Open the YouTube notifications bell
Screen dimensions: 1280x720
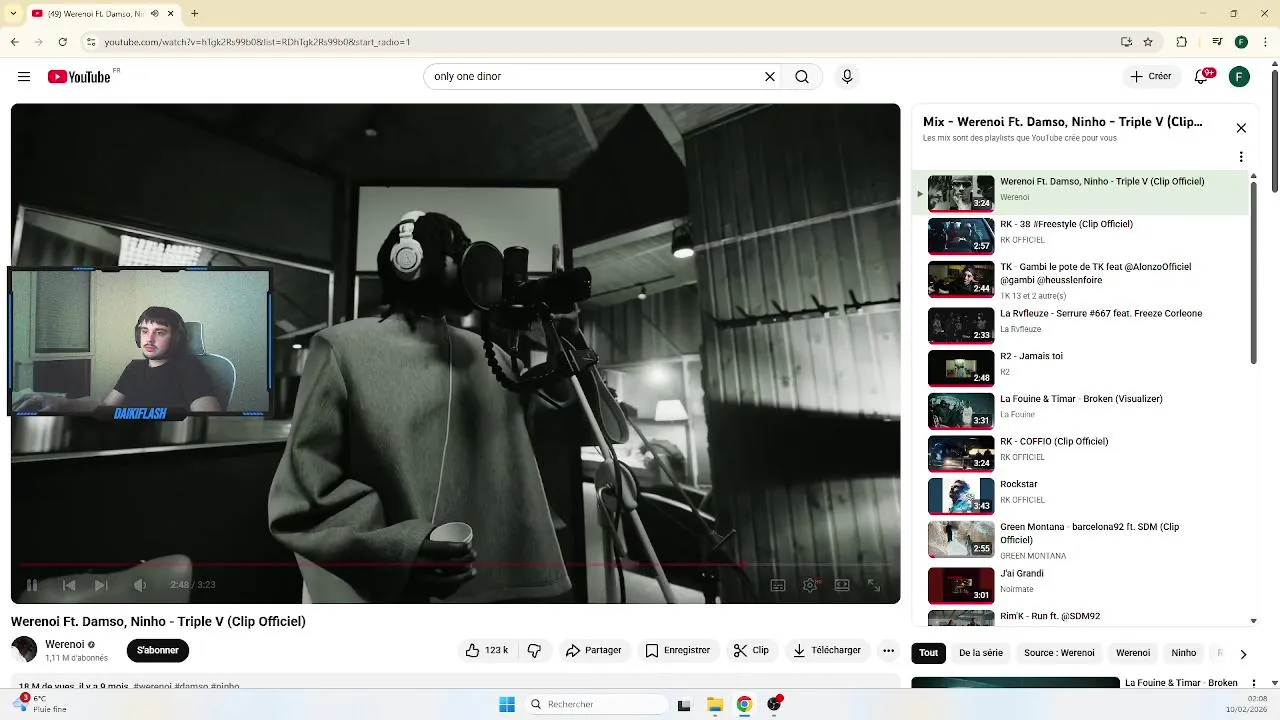1203,77
